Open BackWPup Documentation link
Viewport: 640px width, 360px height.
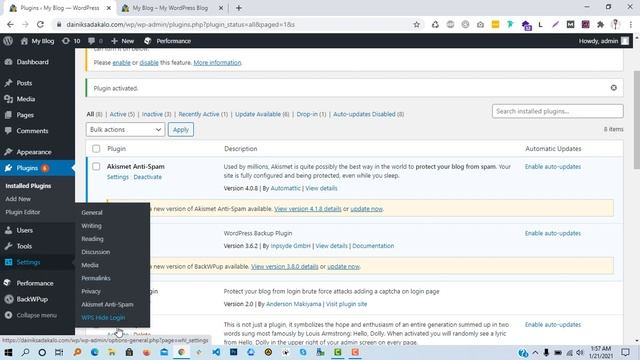(373, 246)
